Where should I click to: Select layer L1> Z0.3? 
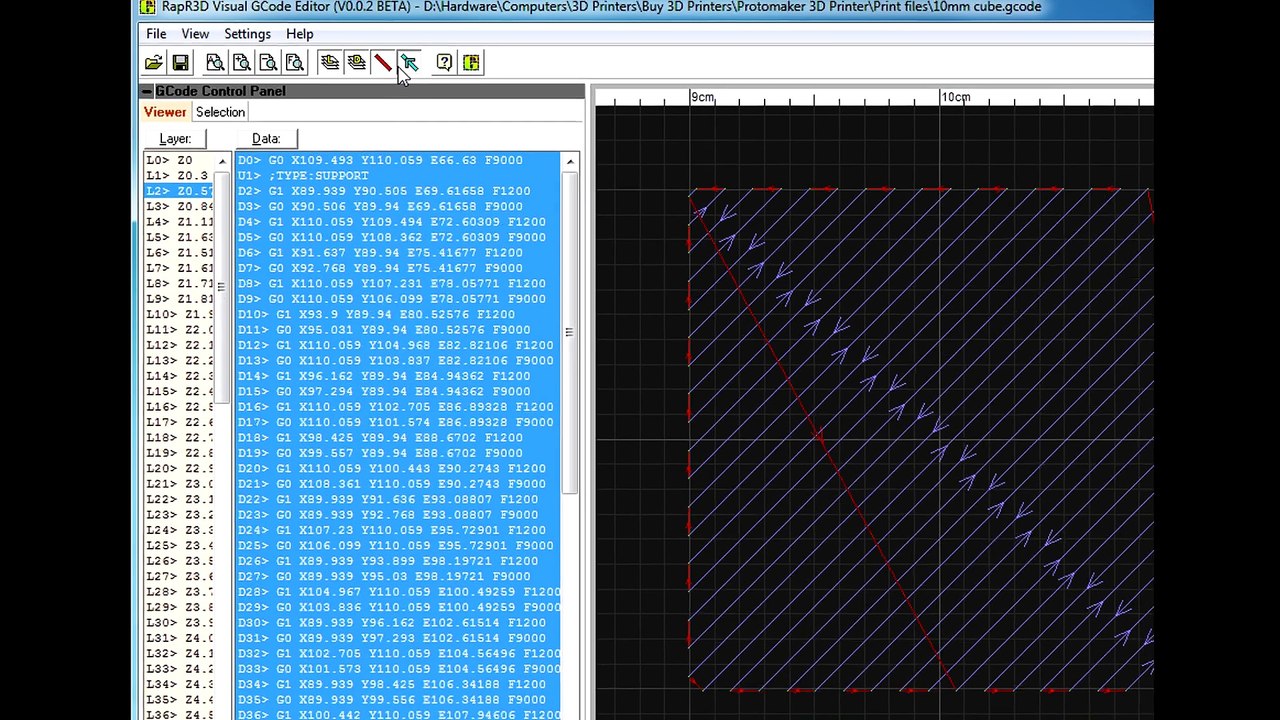(x=179, y=176)
